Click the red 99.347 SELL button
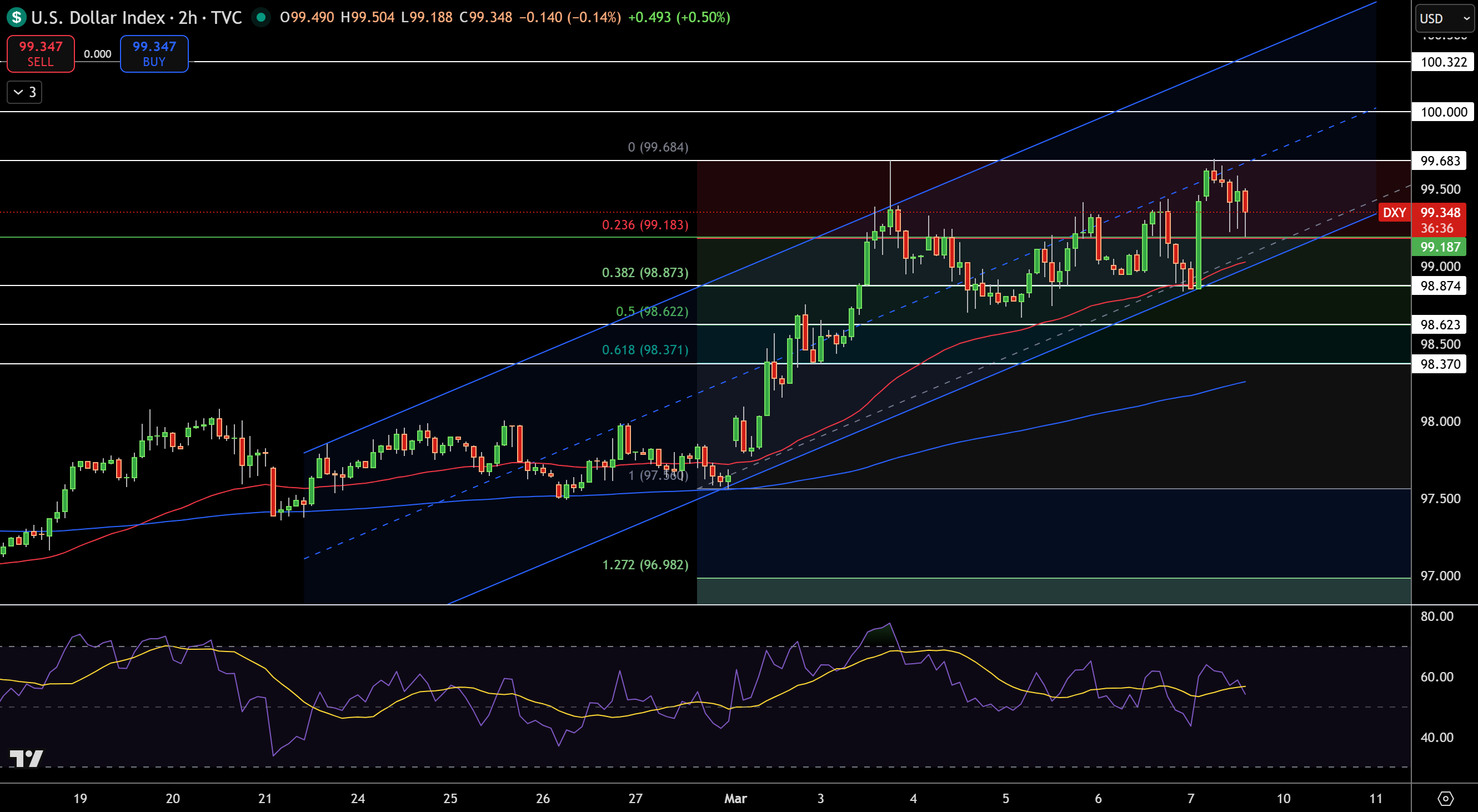Image resolution: width=1478 pixels, height=812 pixels. [x=40, y=54]
